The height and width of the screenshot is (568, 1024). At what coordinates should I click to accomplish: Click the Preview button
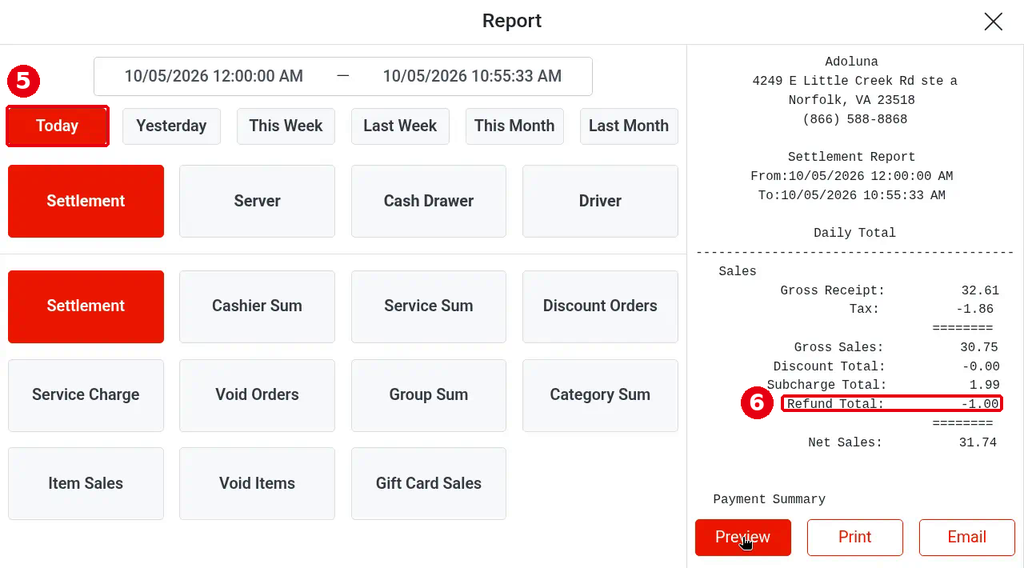[x=743, y=537]
